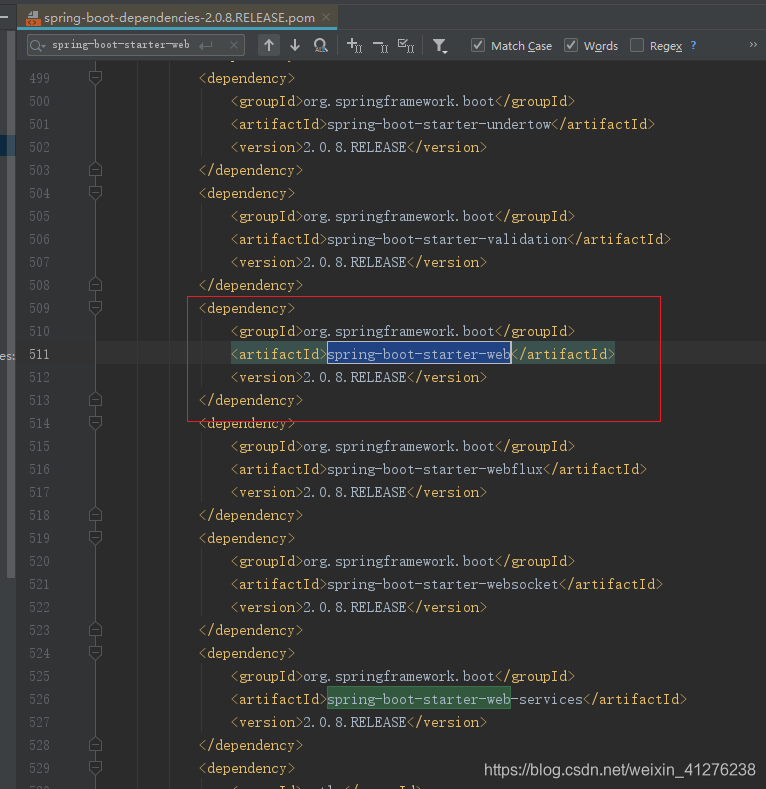This screenshot has width=766, height=789.
Task: Select the spring-boot-dependencies-2.0.8.RELEASE.pom tab
Action: 178,18
